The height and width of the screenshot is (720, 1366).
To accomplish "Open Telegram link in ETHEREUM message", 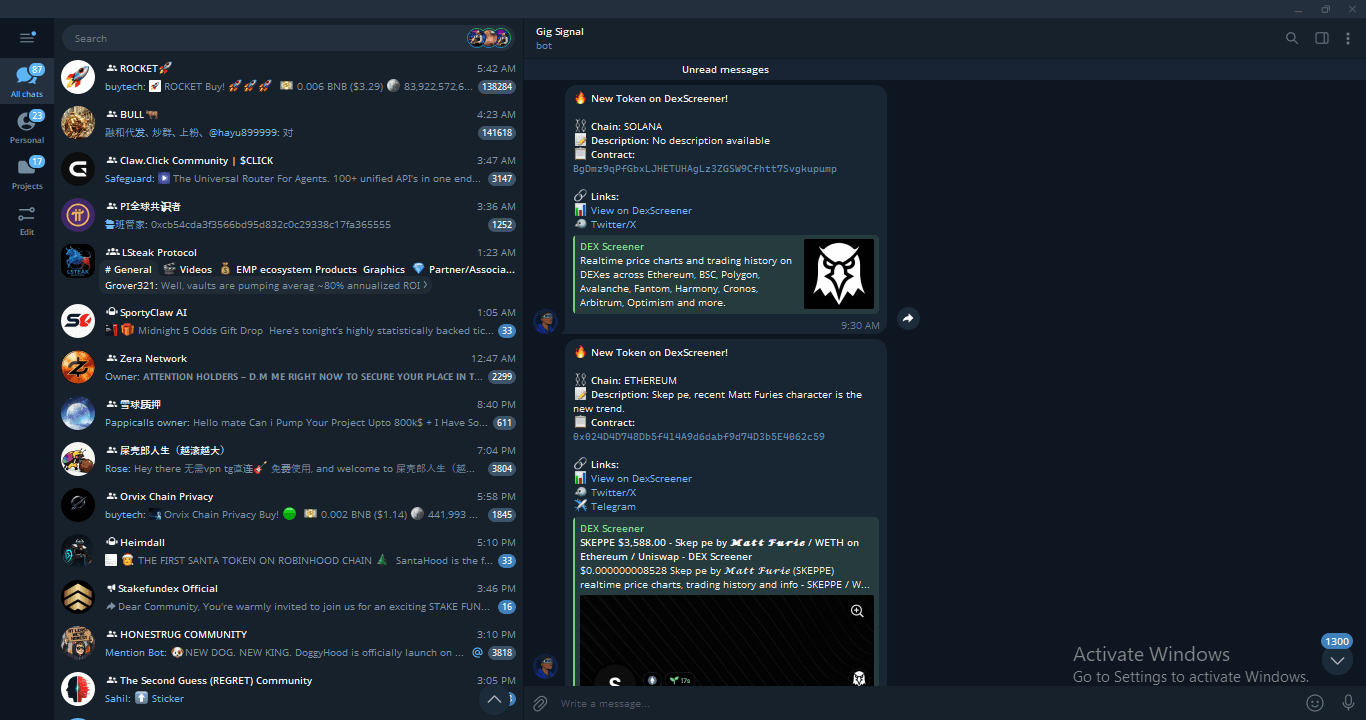I will coord(613,506).
